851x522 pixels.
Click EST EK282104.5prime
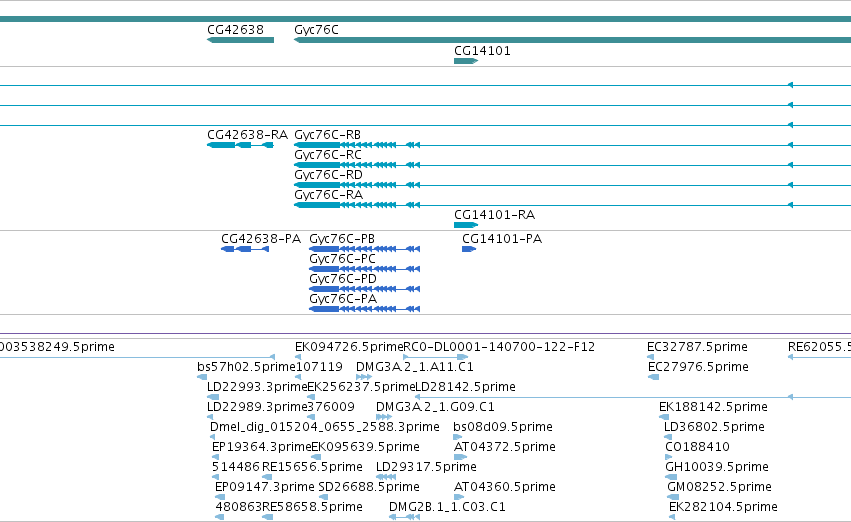coord(723,507)
